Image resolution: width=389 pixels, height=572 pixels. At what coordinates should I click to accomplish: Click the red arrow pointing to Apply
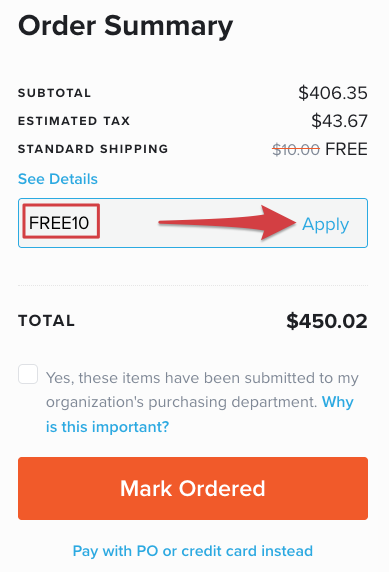click(227, 223)
